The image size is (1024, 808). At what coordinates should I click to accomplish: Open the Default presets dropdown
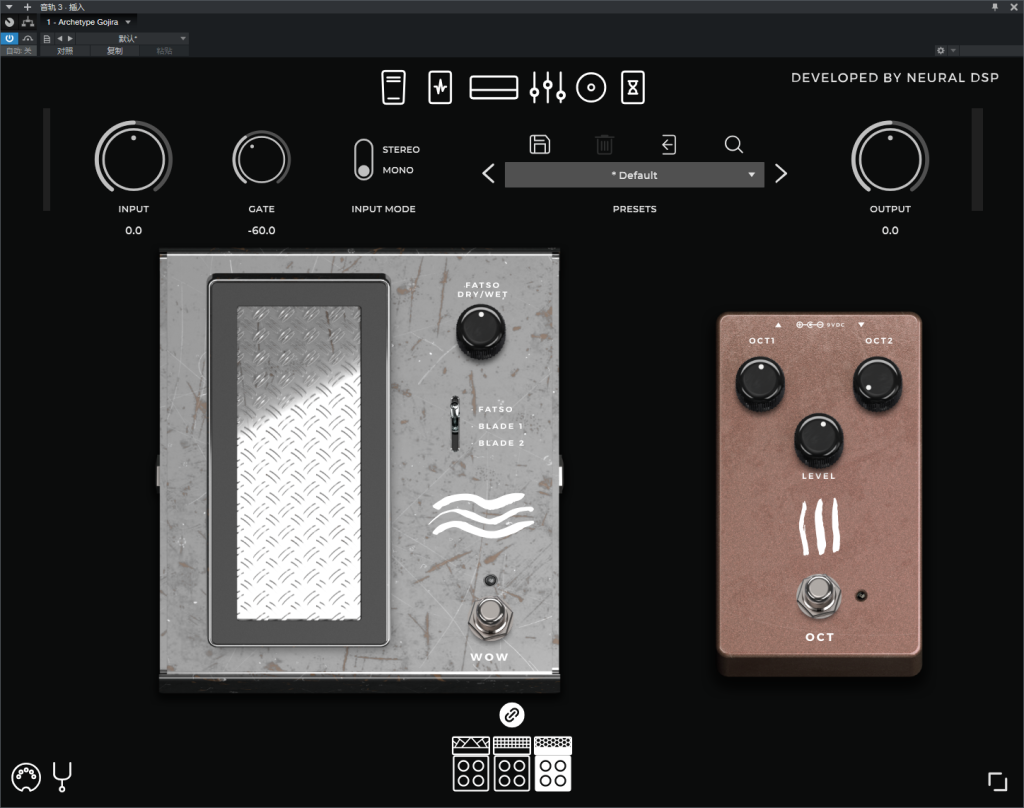[634, 175]
